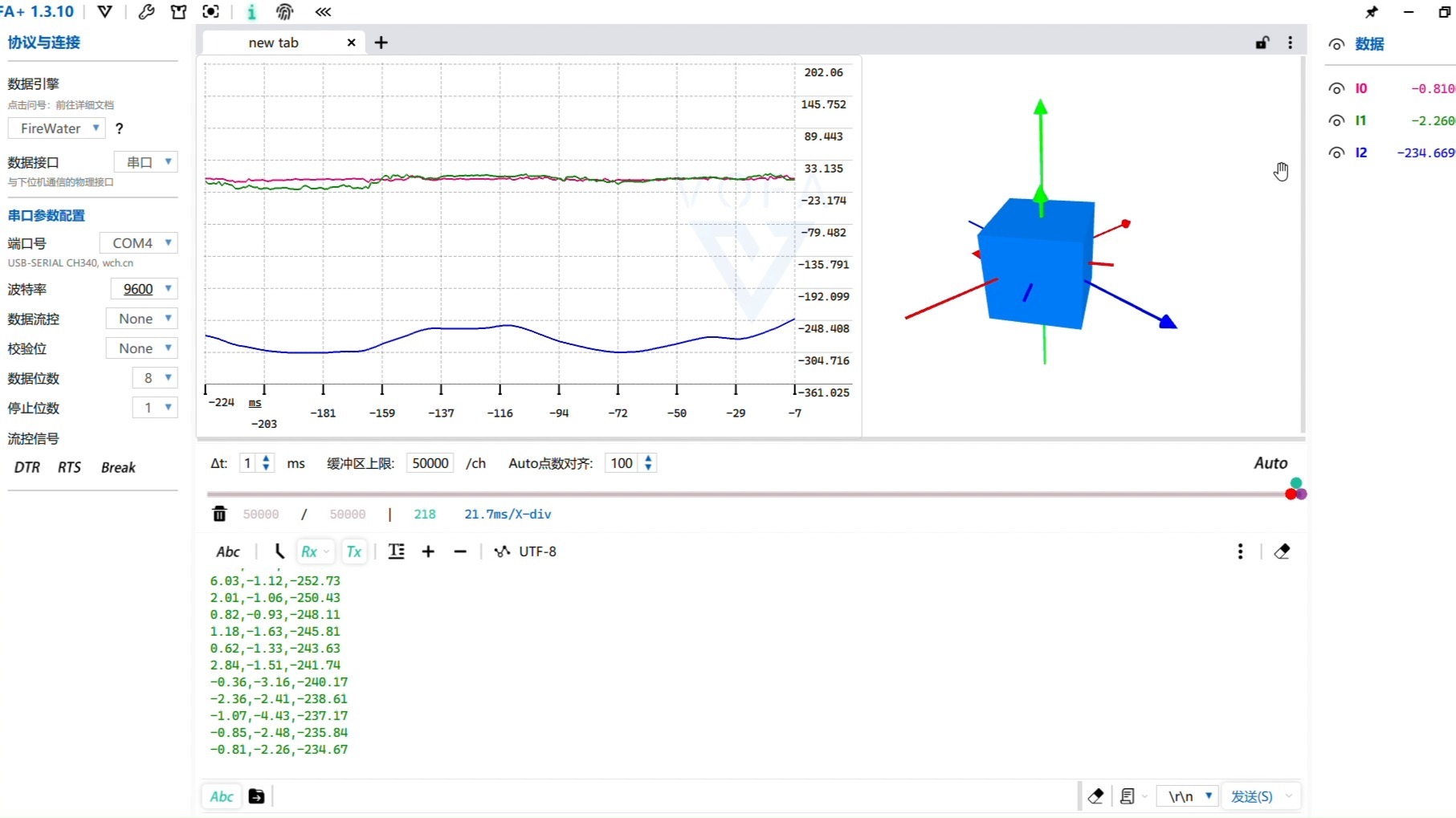Viewport: 1456px width, 818px height.
Task: Open the tab three-dot menu
Action: point(1291,43)
